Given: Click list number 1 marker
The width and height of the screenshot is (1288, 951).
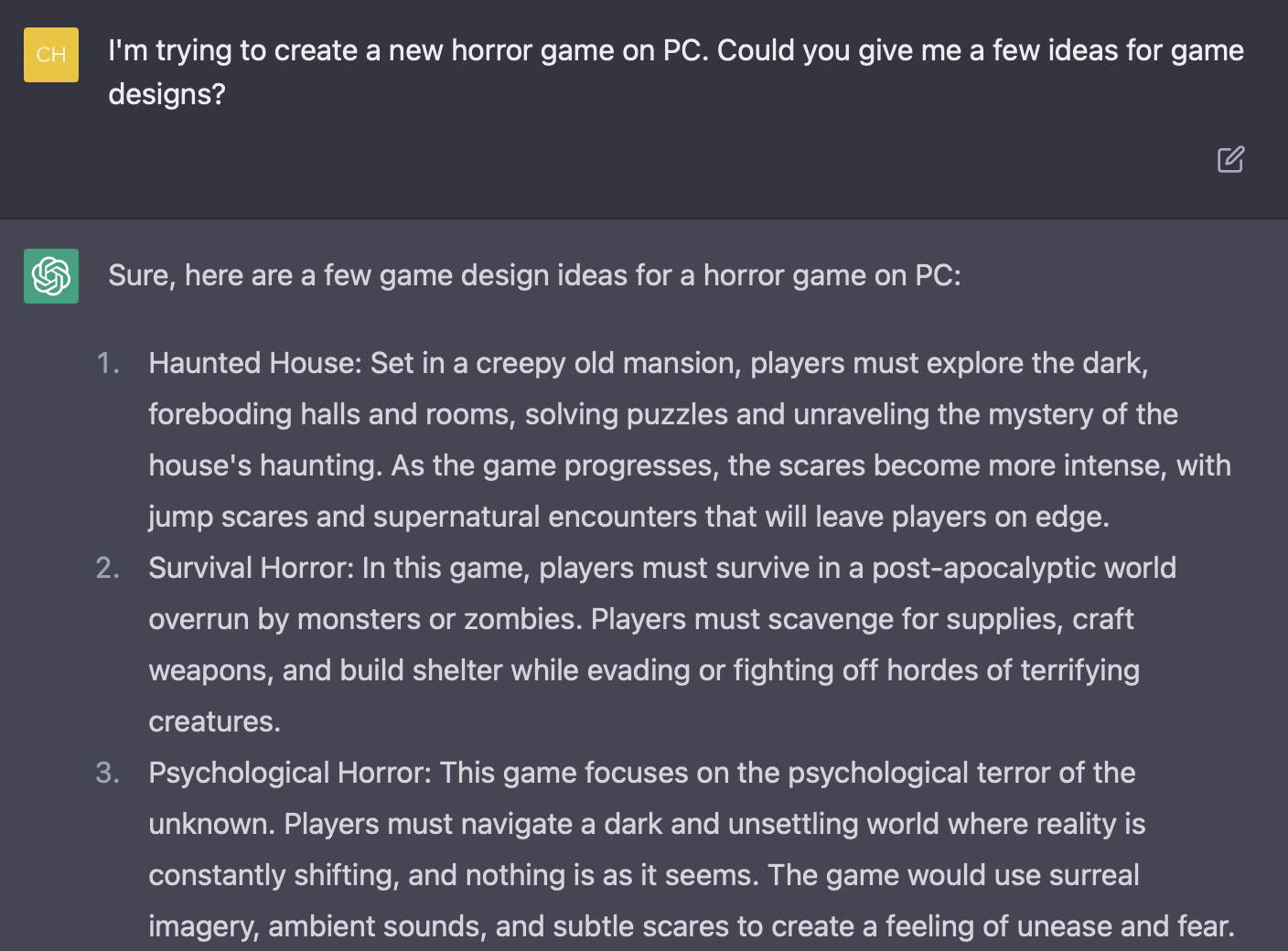Looking at the screenshot, I should point(109,363).
